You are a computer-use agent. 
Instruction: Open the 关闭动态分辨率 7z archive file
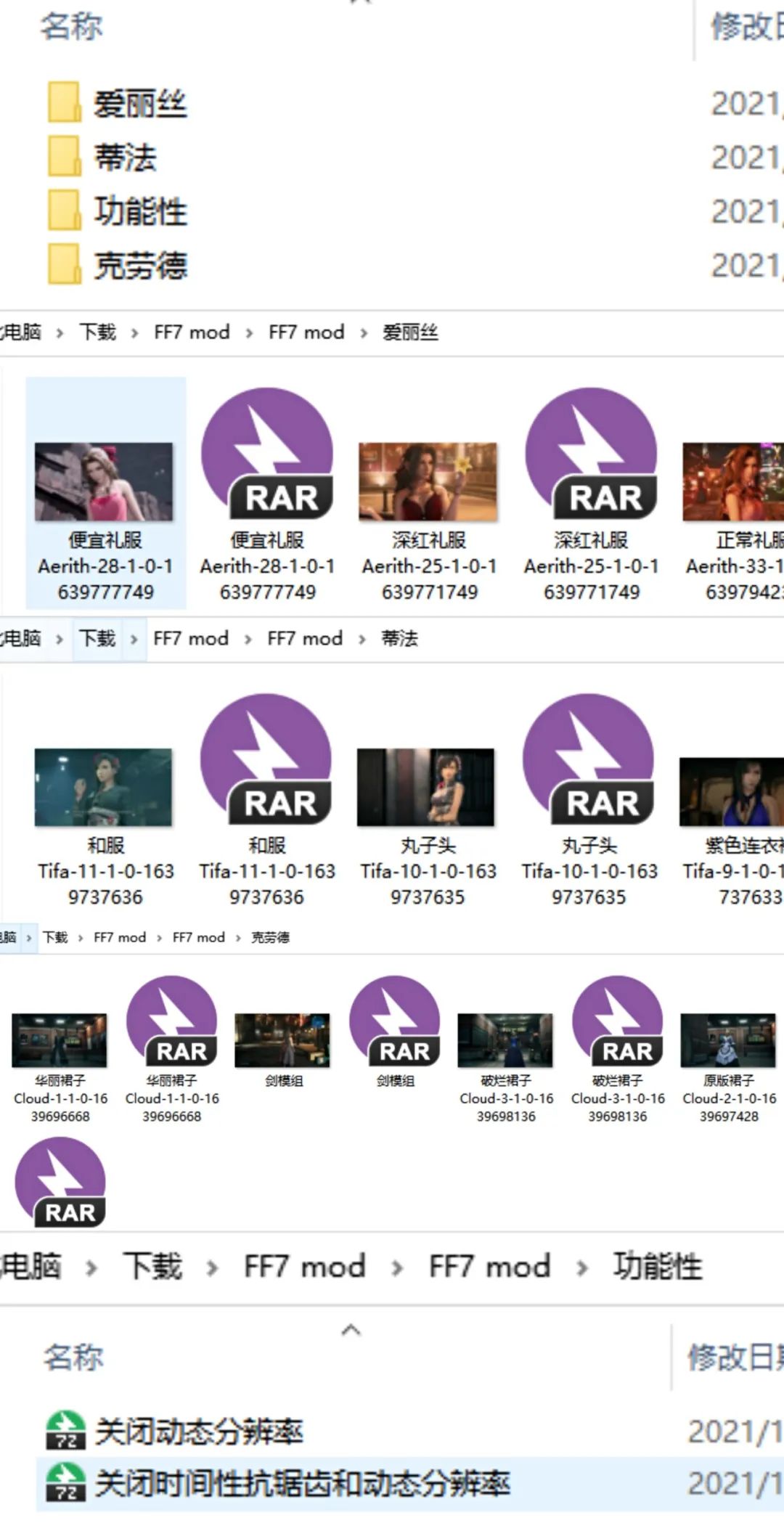(x=198, y=1432)
